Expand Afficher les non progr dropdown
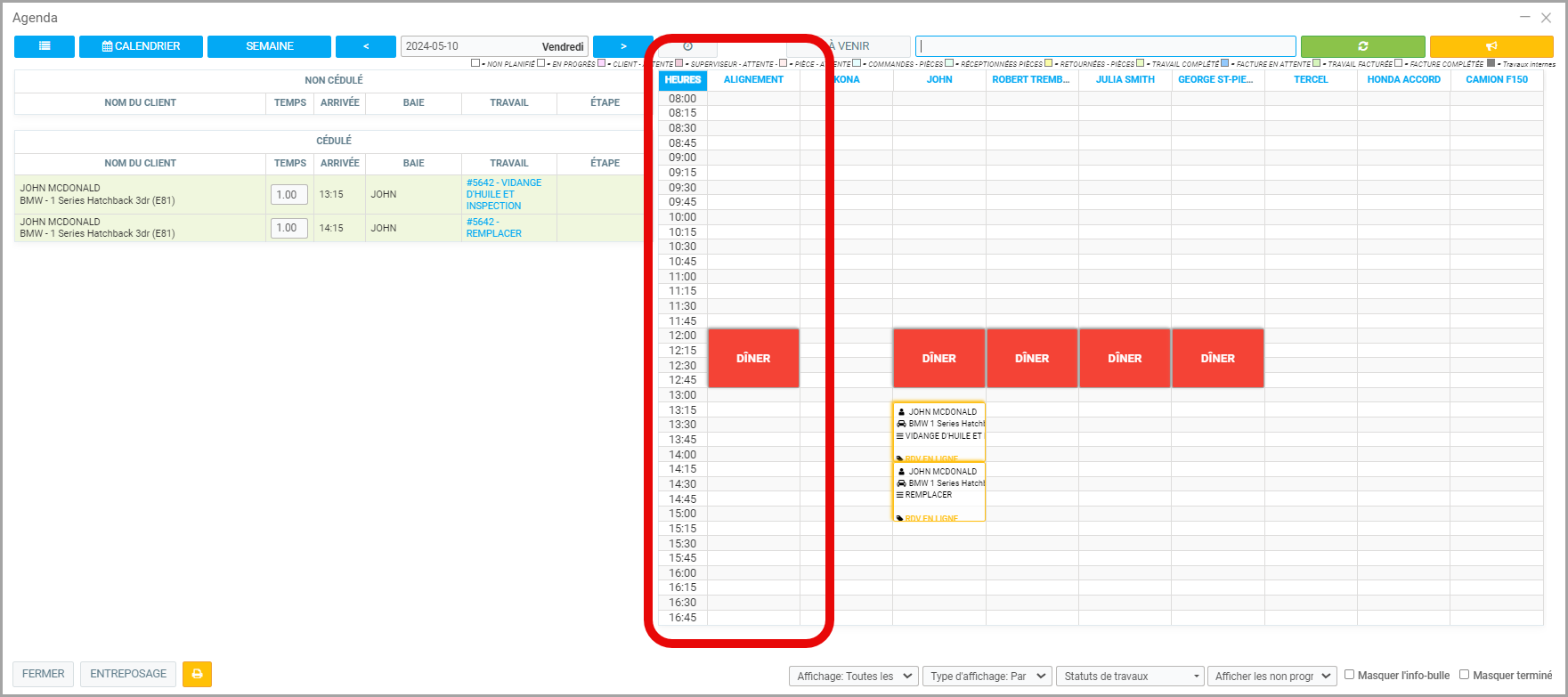Image resolution: width=1568 pixels, height=697 pixels. (1271, 677)
